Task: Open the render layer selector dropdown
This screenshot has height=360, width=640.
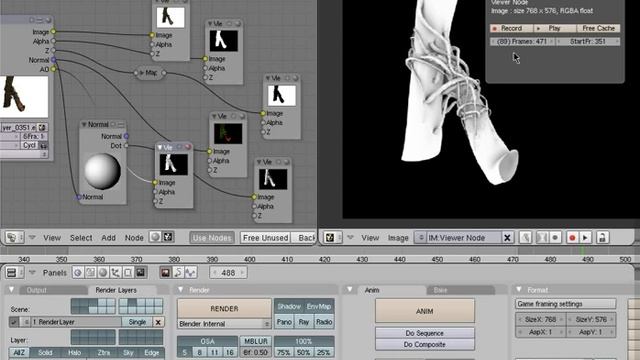Action: point(25,322)
